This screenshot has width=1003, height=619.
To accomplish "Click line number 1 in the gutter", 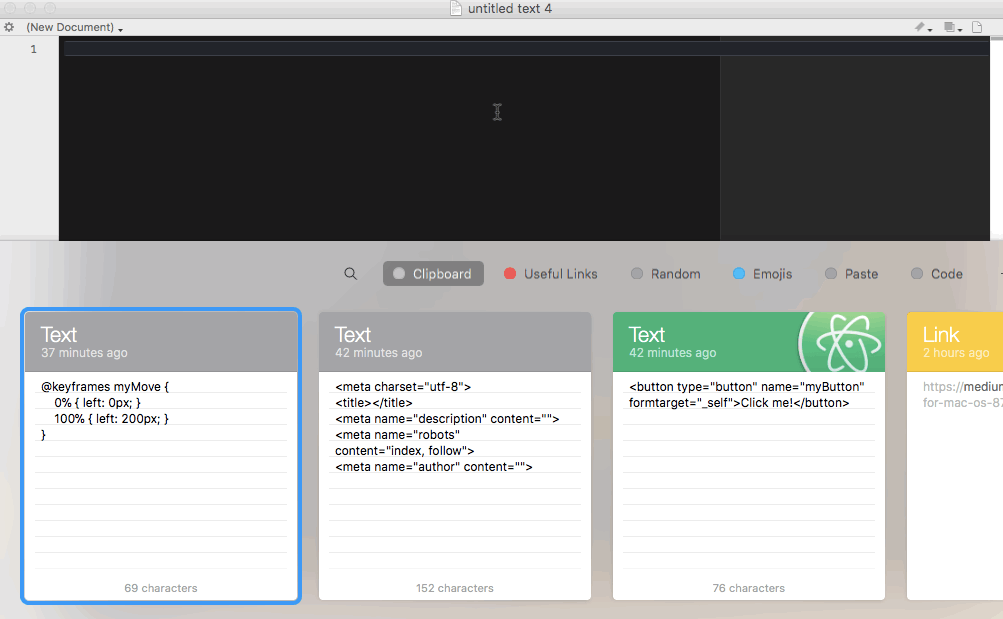I will tap(33, 49).
